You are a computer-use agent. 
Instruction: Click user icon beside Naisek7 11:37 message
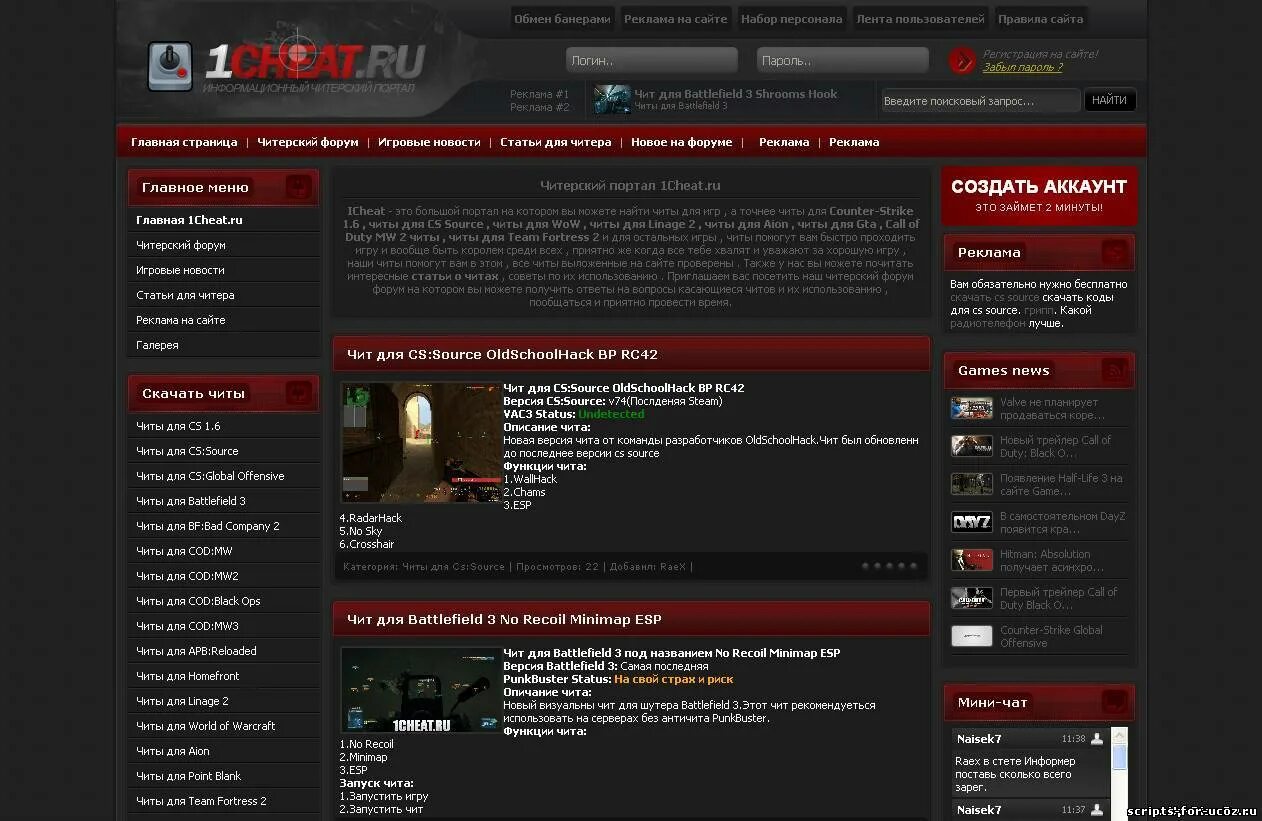1097,810
